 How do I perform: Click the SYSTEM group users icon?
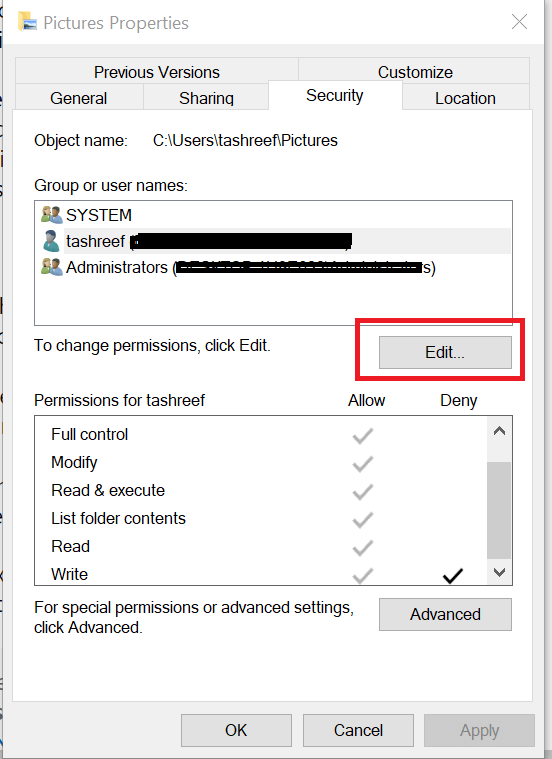coord(52,214)
